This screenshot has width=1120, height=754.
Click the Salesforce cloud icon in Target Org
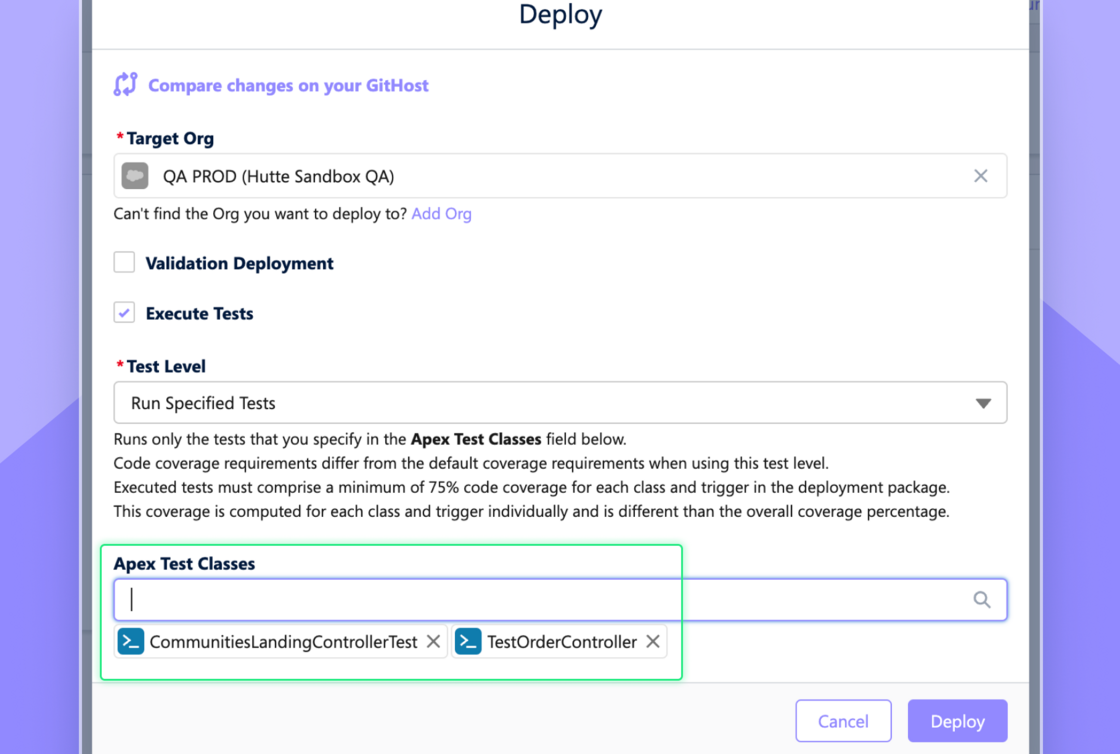135,176
